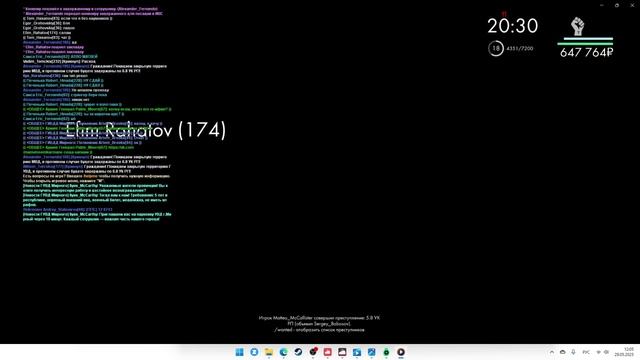Minimize the game window

click(x=602, y=5)
